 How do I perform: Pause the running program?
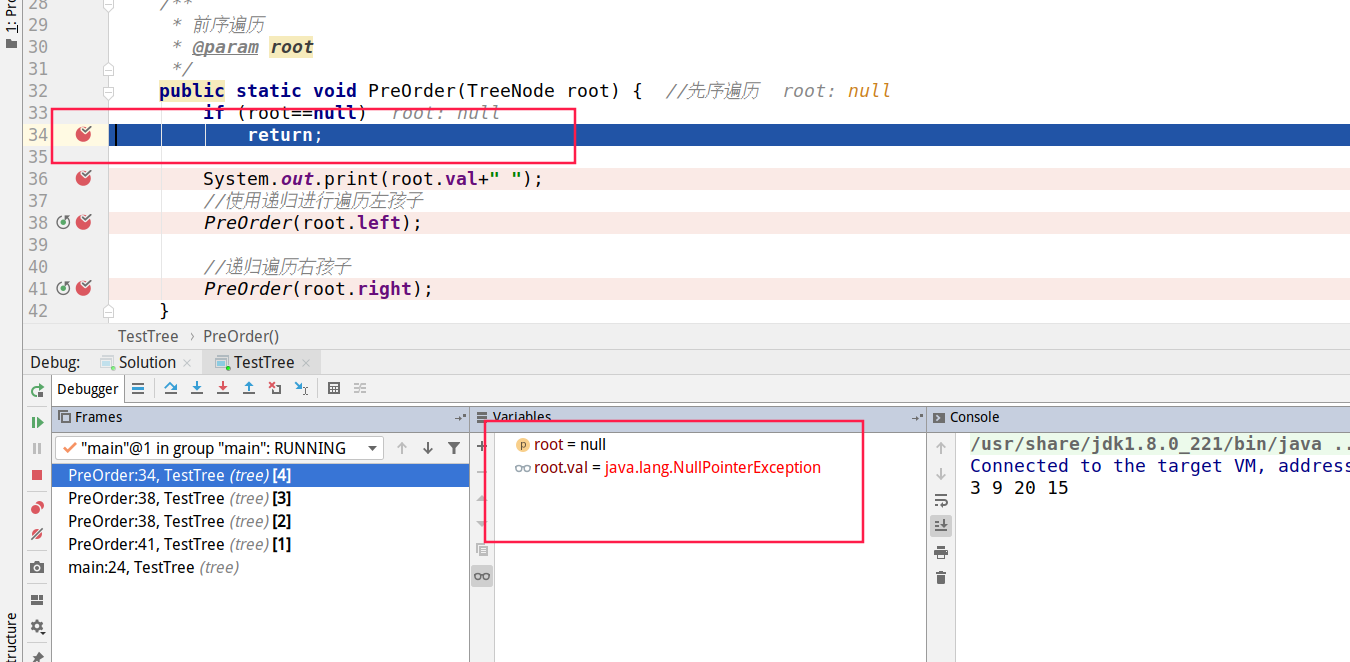[37, 449]
